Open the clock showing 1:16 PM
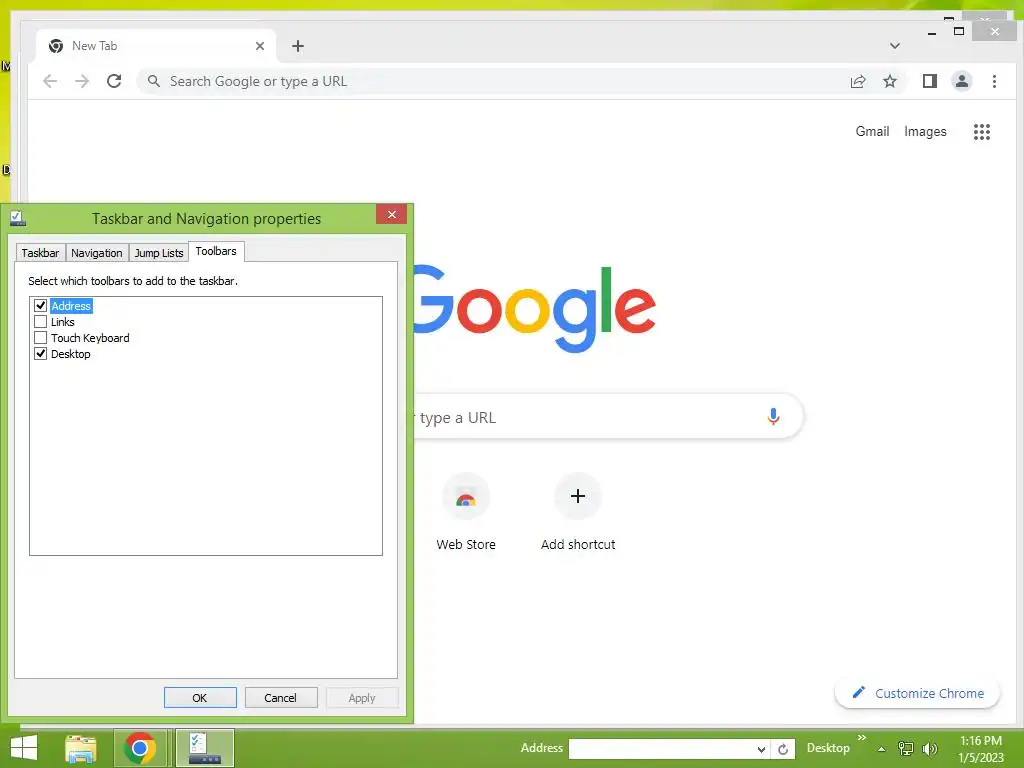This screenshot has height=768, width=1024. tap(980, 749)
